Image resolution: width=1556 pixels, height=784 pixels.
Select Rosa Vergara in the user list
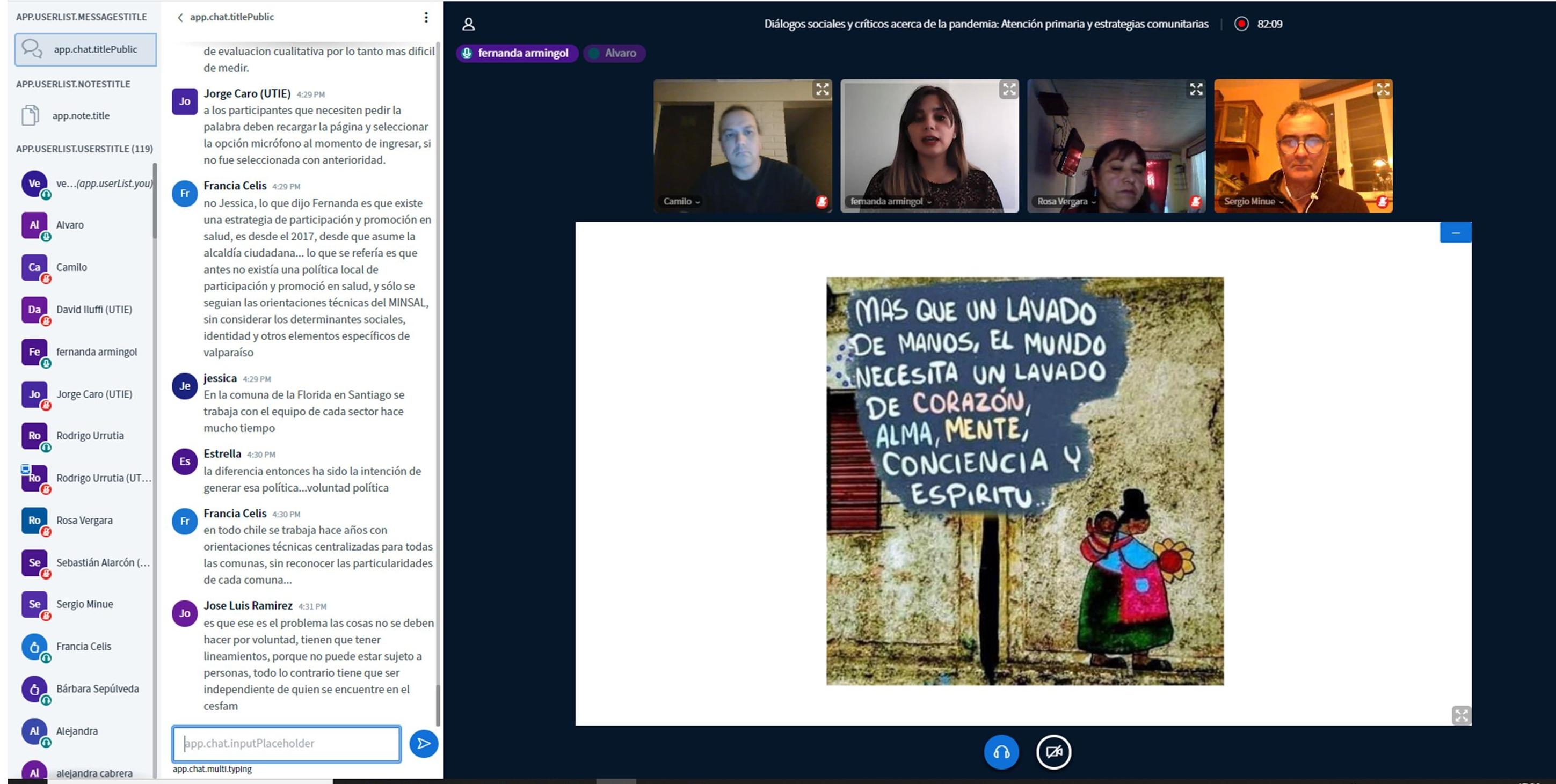click(86, 521)
